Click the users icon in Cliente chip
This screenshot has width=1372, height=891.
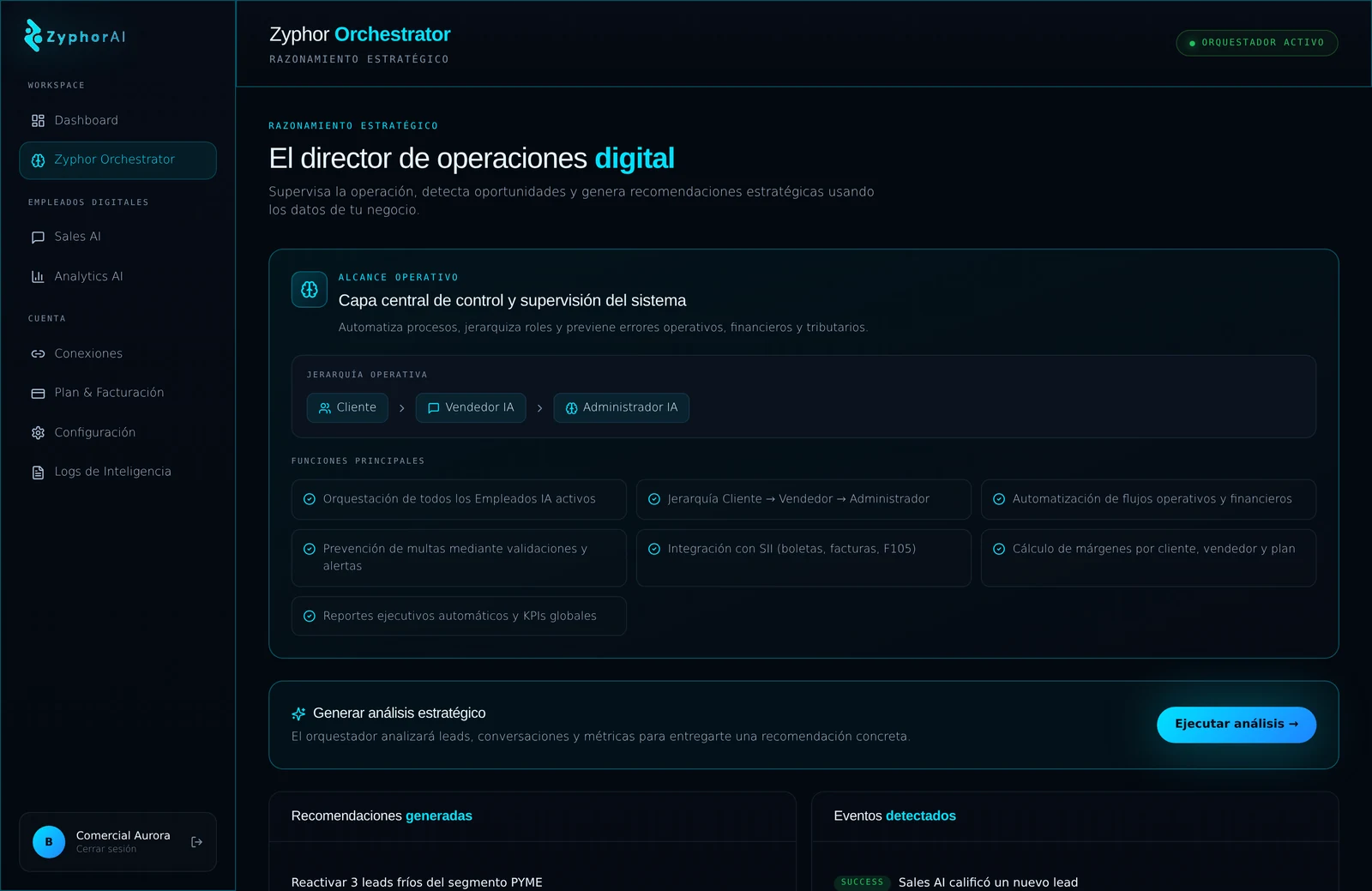coord(325,408)
